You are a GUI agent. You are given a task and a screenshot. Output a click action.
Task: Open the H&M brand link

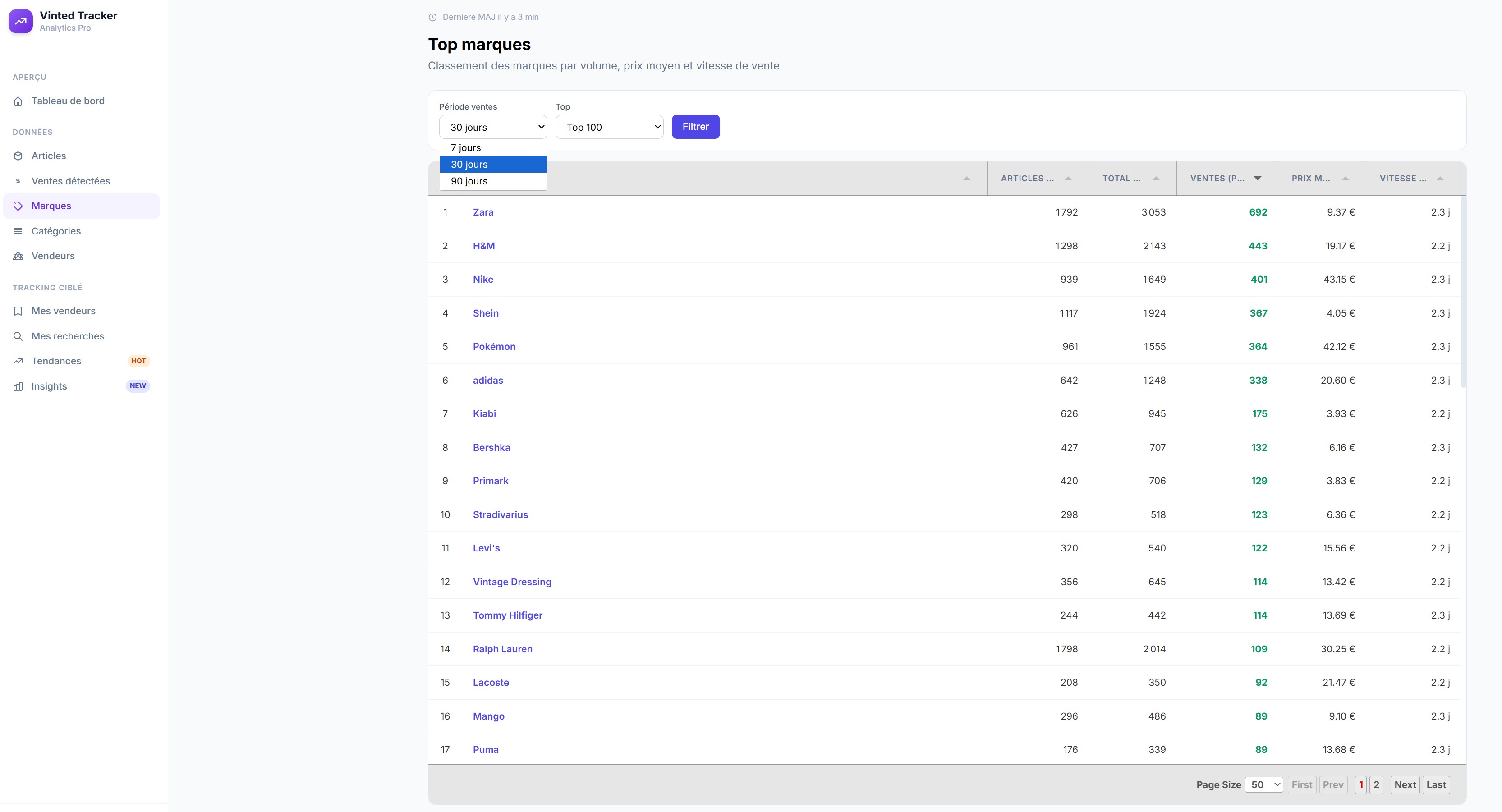483,246
